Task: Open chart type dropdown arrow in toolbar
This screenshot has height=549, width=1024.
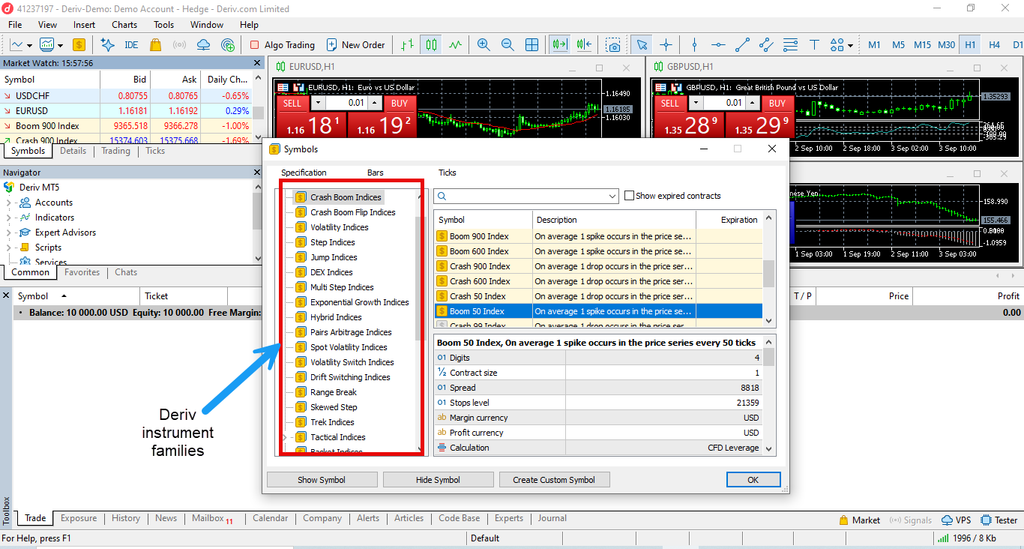Action: tap(29, 46)
